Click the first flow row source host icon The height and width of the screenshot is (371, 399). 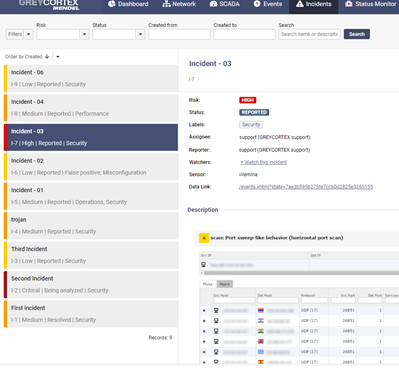(x=216, y=310)
